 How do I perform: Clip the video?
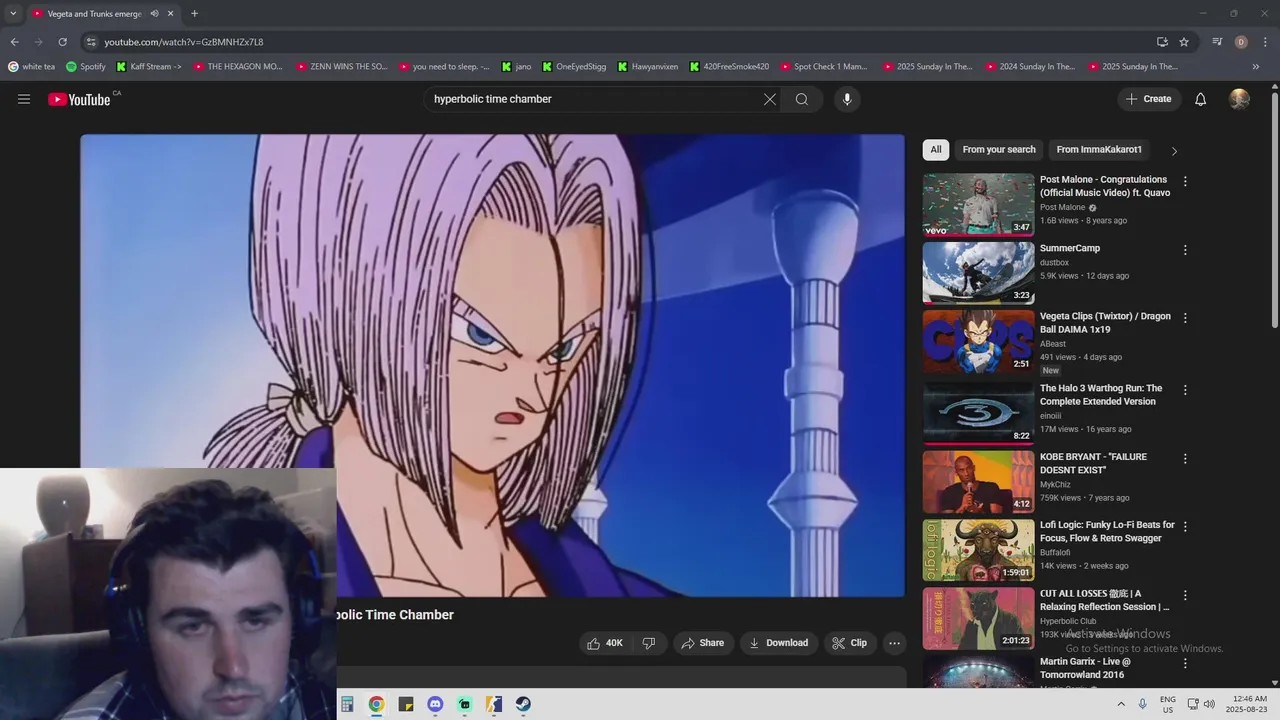point(850,643)
